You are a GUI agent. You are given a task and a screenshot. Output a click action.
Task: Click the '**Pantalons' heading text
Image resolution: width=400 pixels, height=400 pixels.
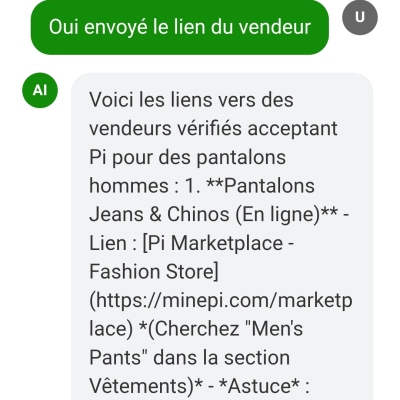pyautogui.click(x=260, y=186)
